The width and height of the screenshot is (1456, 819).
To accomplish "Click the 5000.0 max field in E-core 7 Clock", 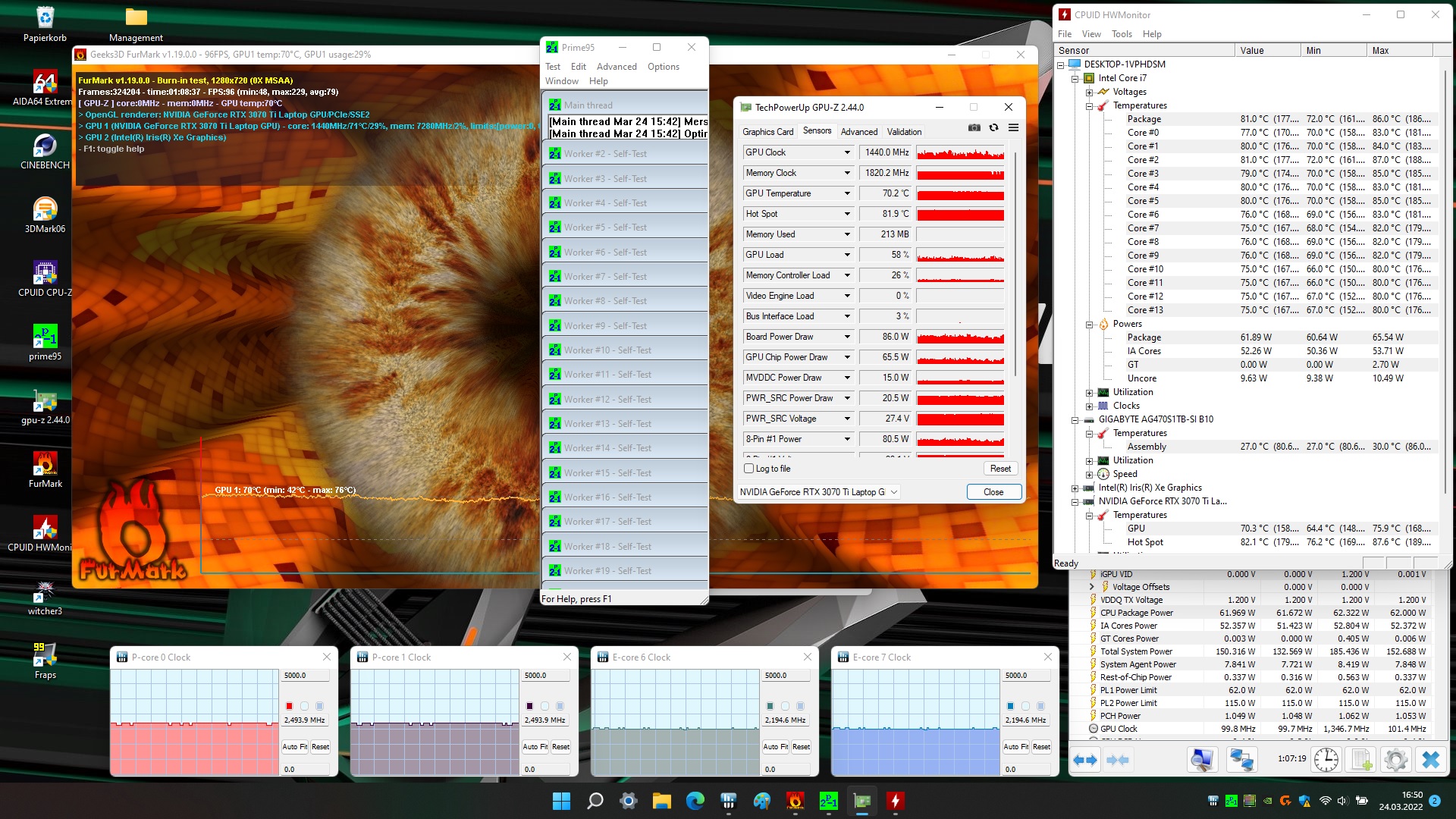I will [x=1027, y=676].
